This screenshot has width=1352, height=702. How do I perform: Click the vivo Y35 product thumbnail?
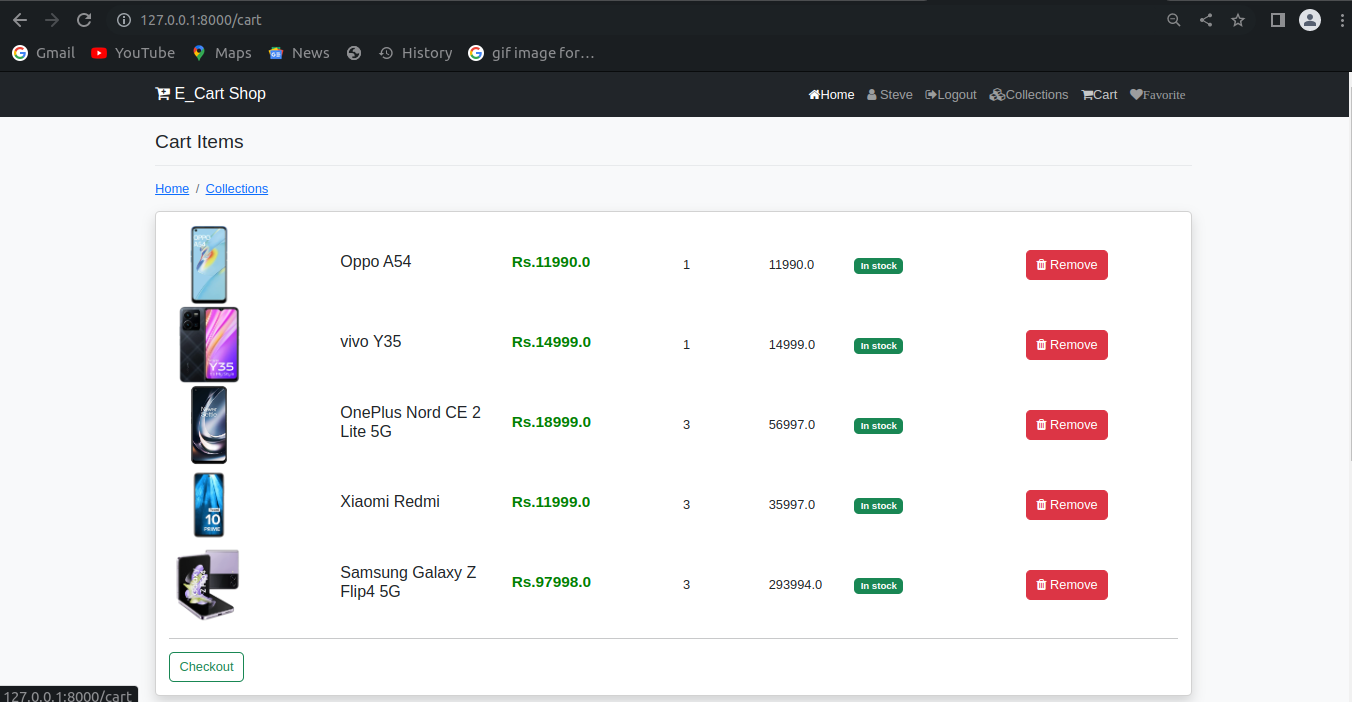pyautogui.click(x=209, y=344)
